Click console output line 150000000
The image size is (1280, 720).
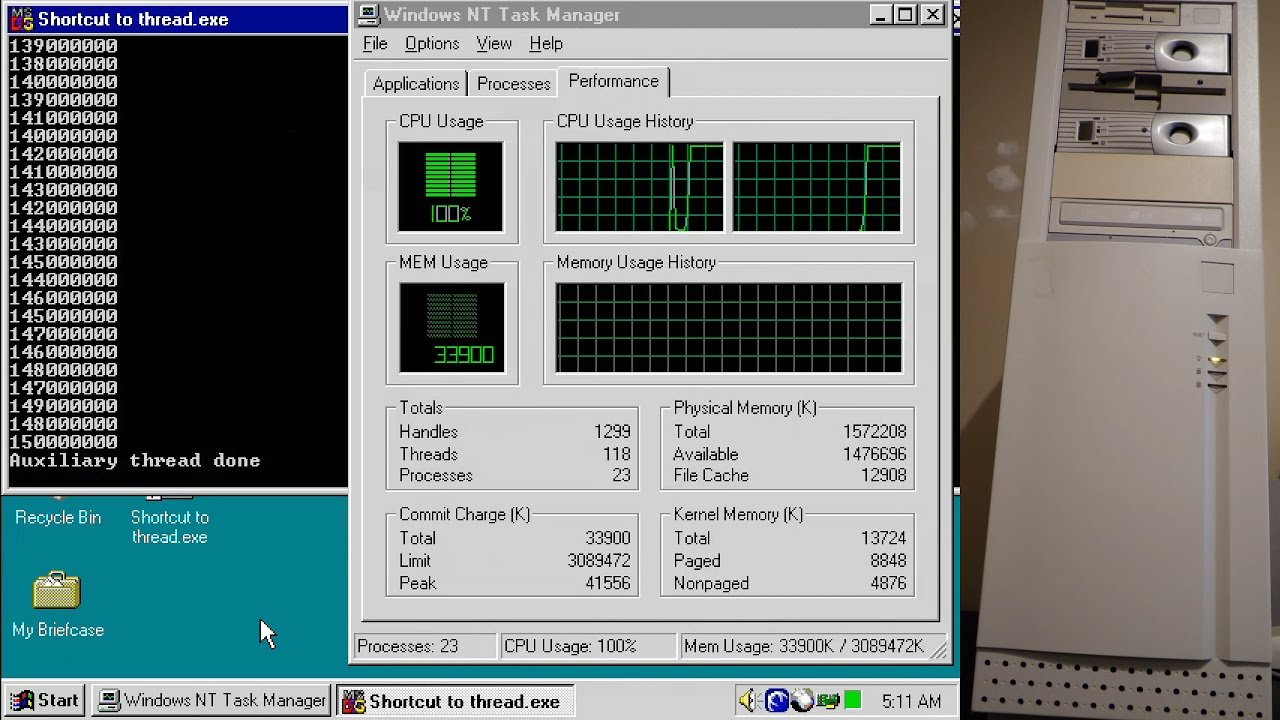point(63,442)
